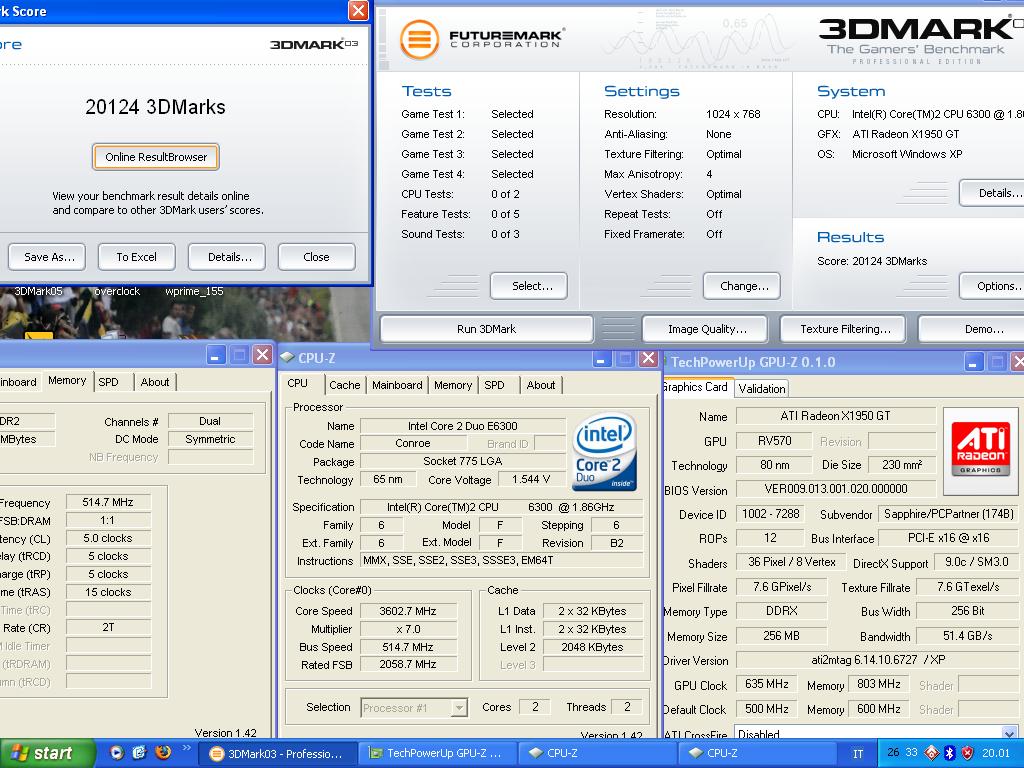Viewport: 1024px width, 768px height.
Task: Click the Name field Intel Core 2 Duo E6300
Action: point(462,426)
